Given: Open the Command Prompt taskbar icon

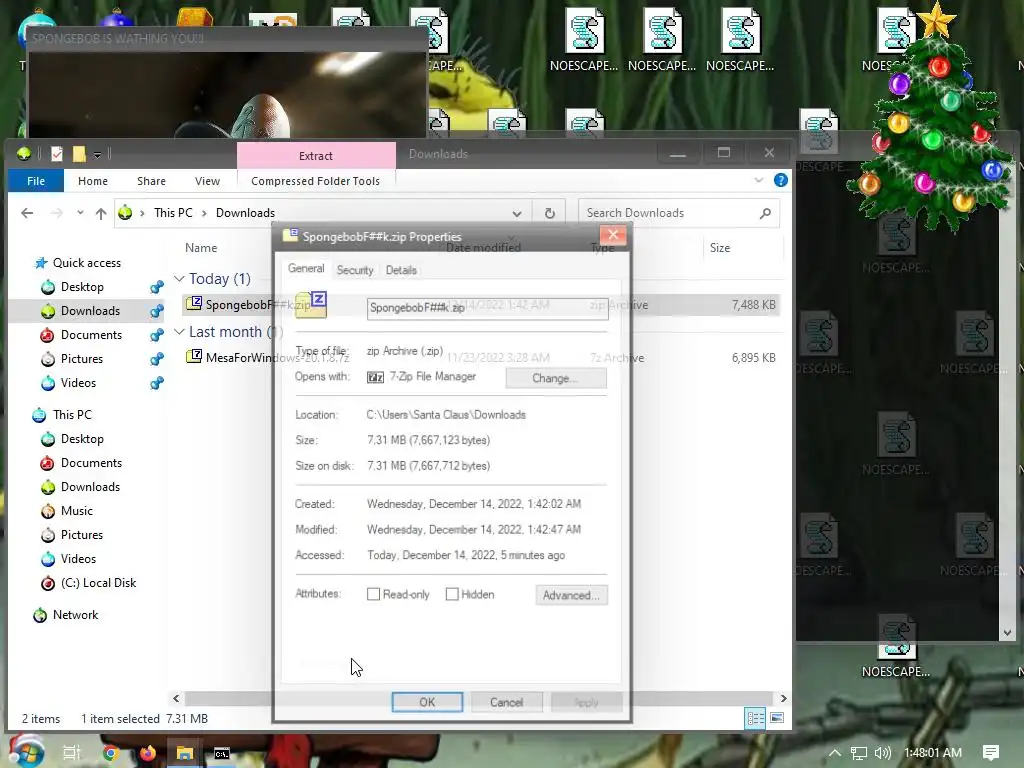Looking at the screenshot, I should coord(222,754).
